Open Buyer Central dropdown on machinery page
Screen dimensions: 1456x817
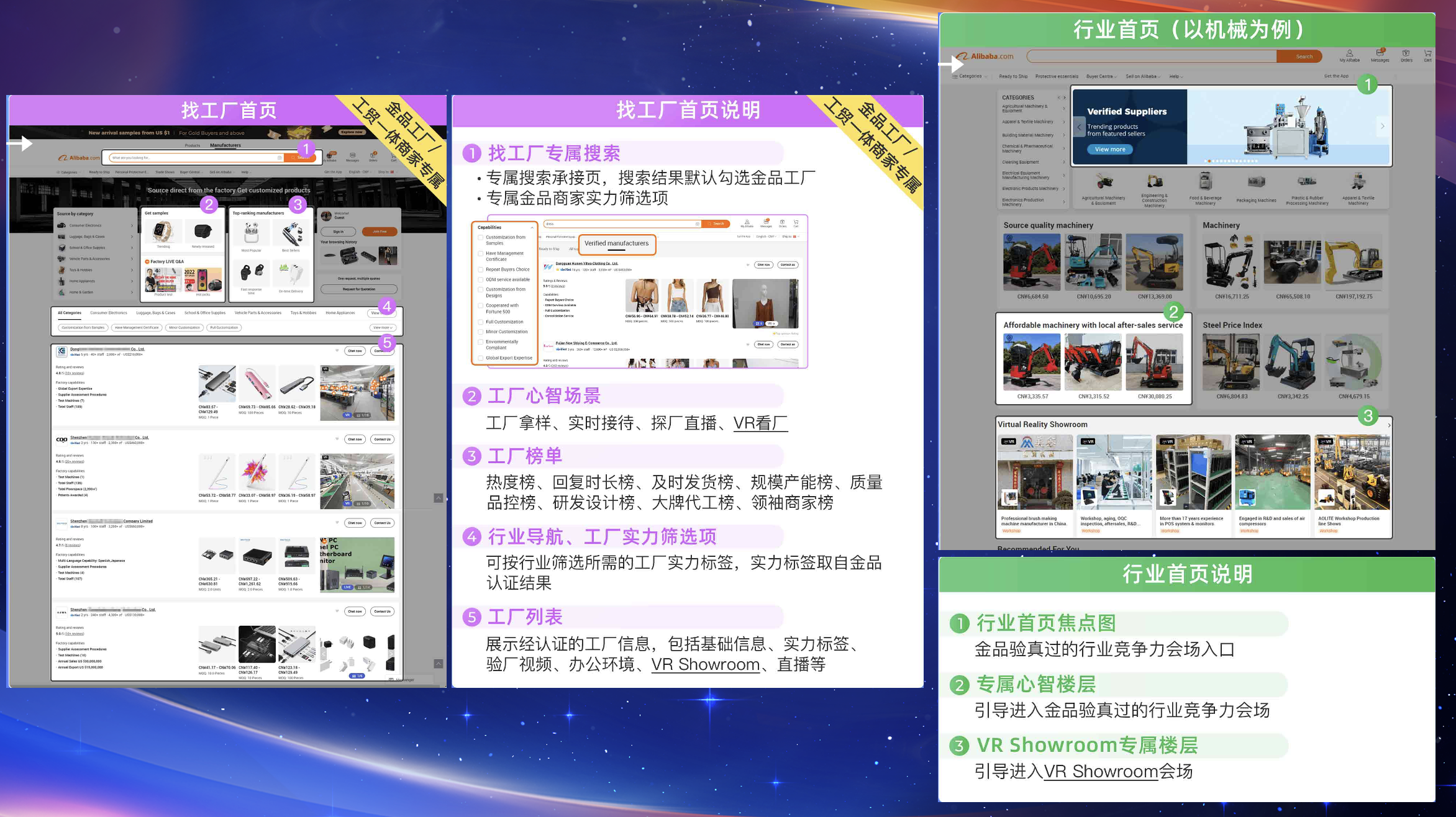click(1101, 76)
